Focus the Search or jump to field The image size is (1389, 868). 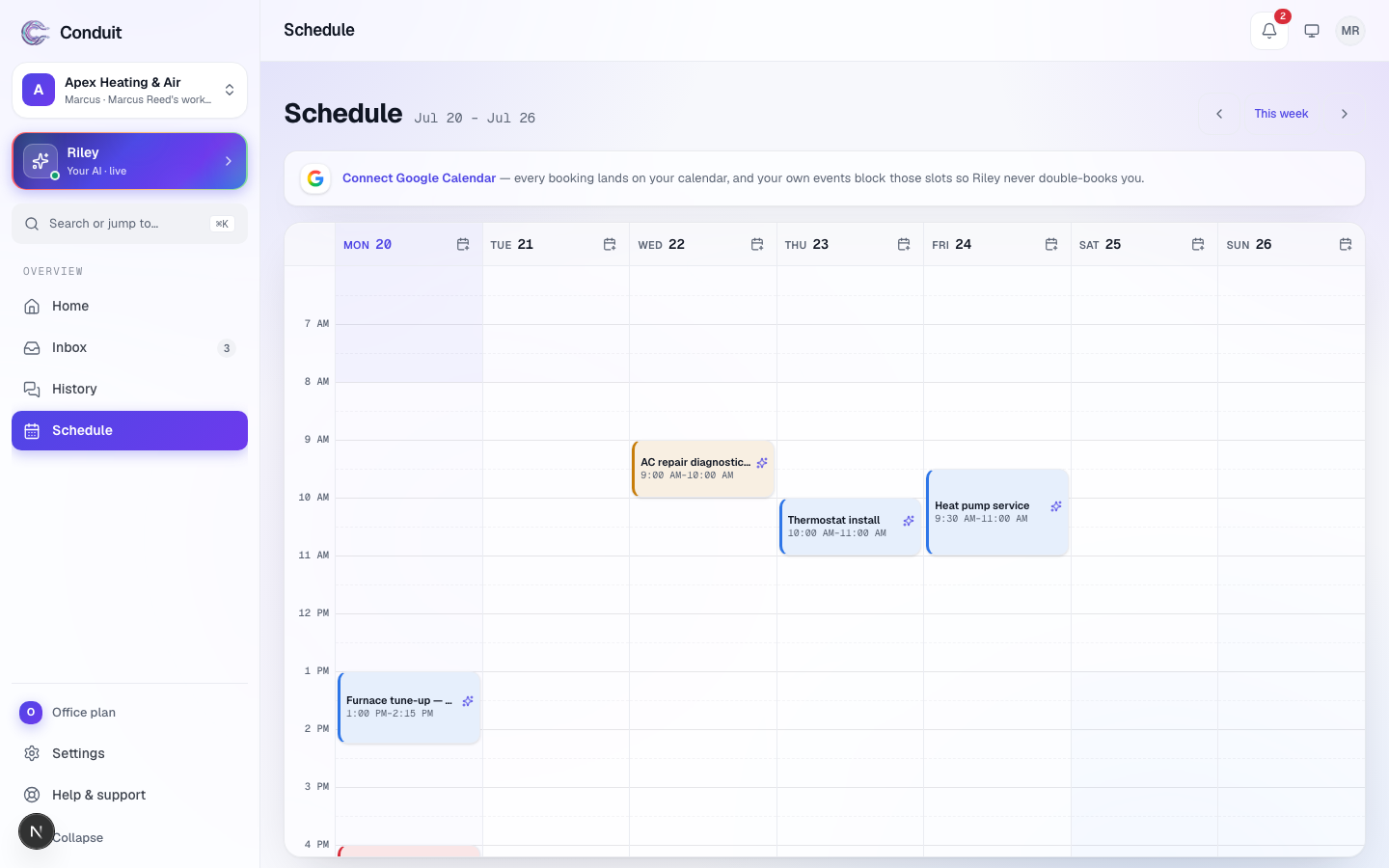click(129, 224)
